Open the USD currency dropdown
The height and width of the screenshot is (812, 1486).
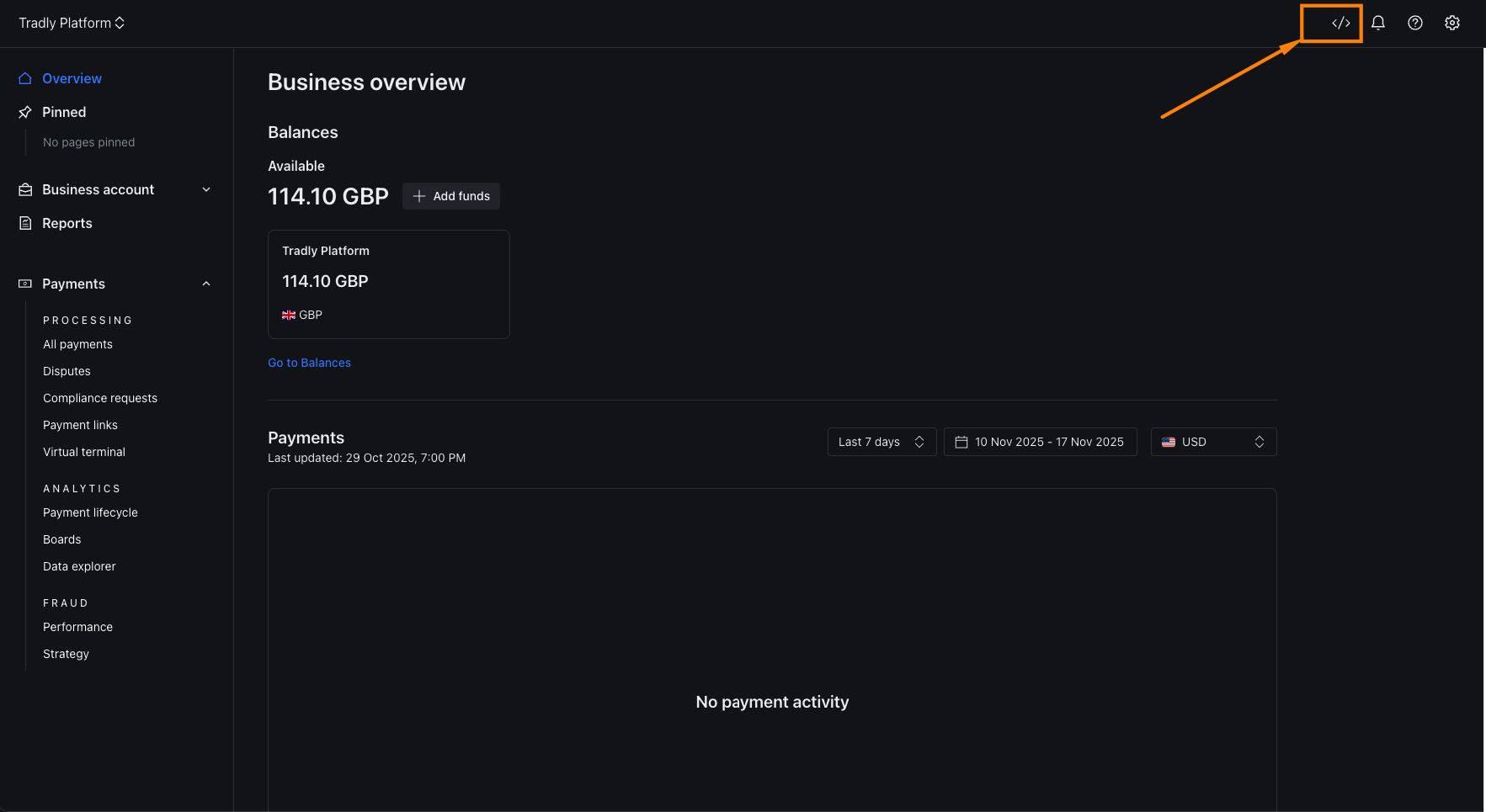1212,442
